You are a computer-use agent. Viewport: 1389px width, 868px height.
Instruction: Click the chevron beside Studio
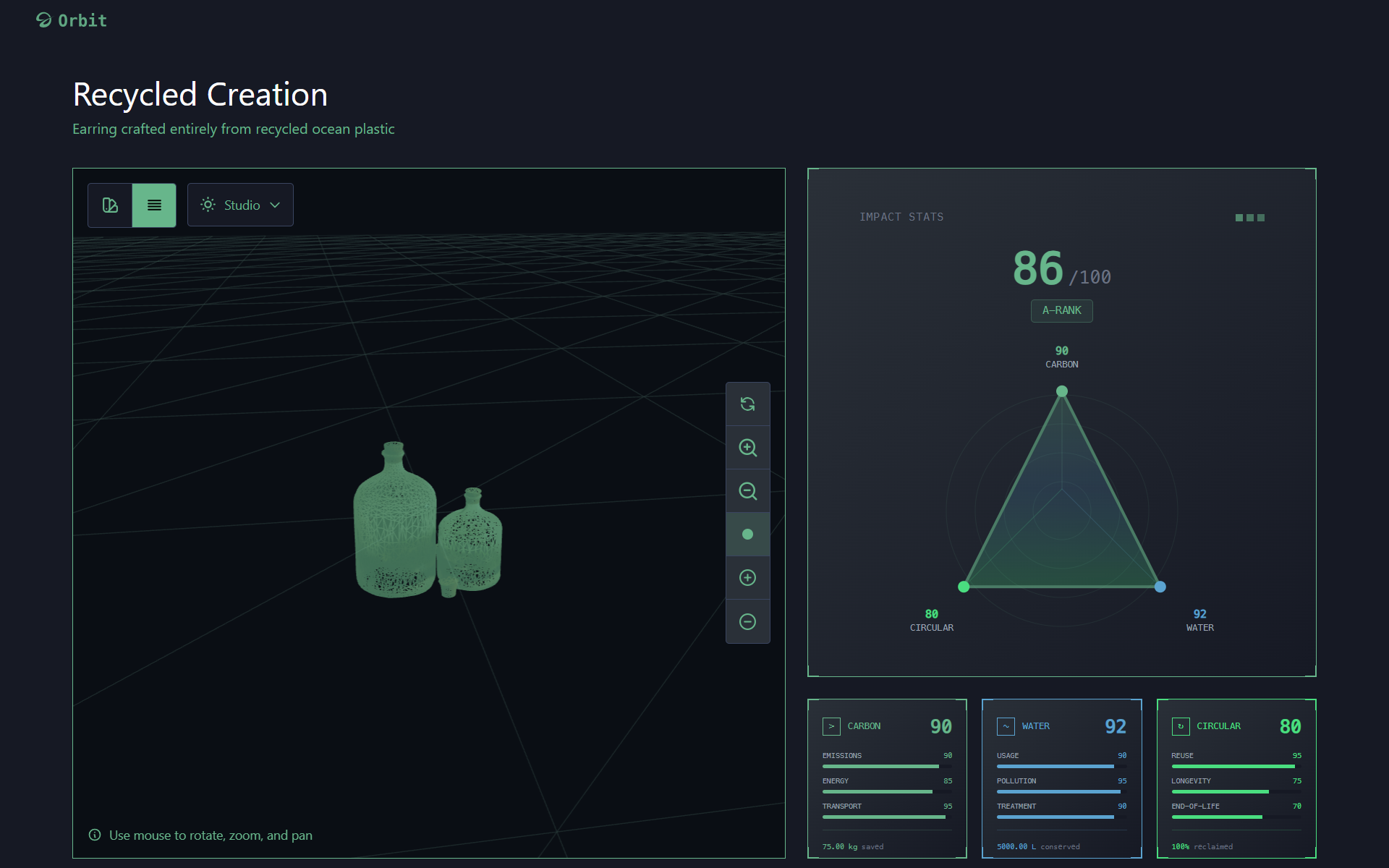point(275,205)
